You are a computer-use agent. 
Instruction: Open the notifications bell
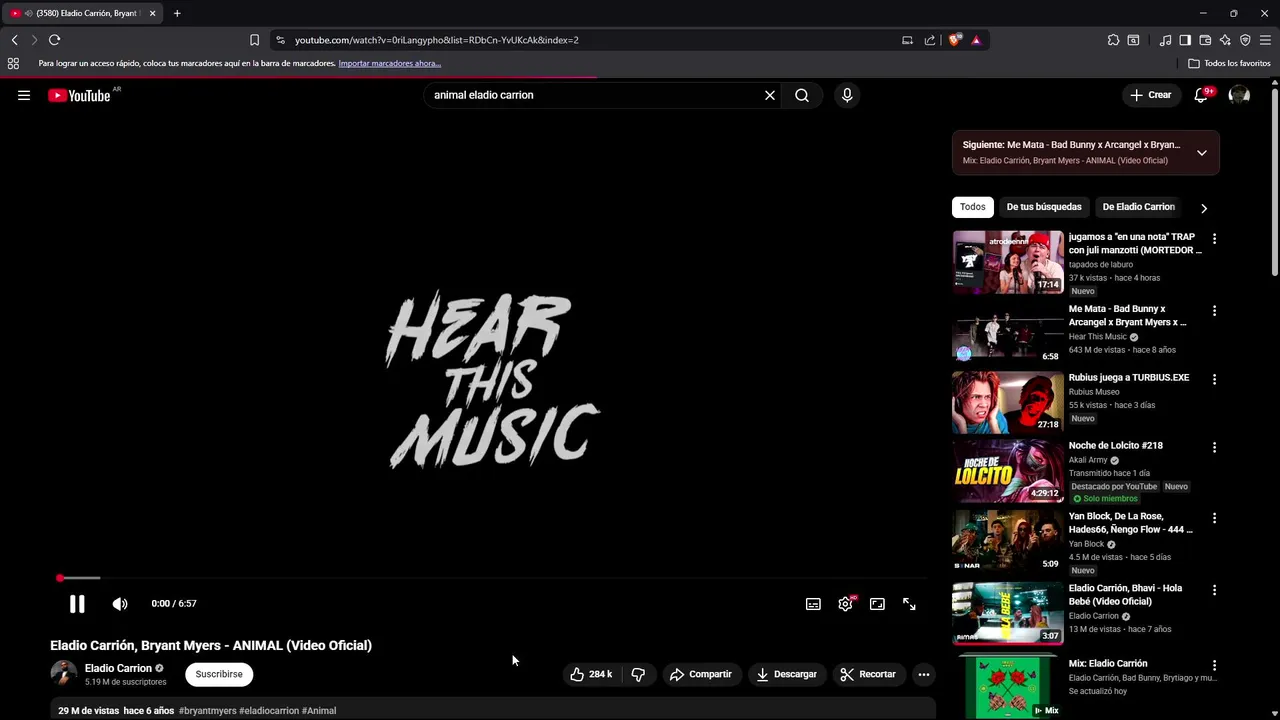pos(1201,95)
